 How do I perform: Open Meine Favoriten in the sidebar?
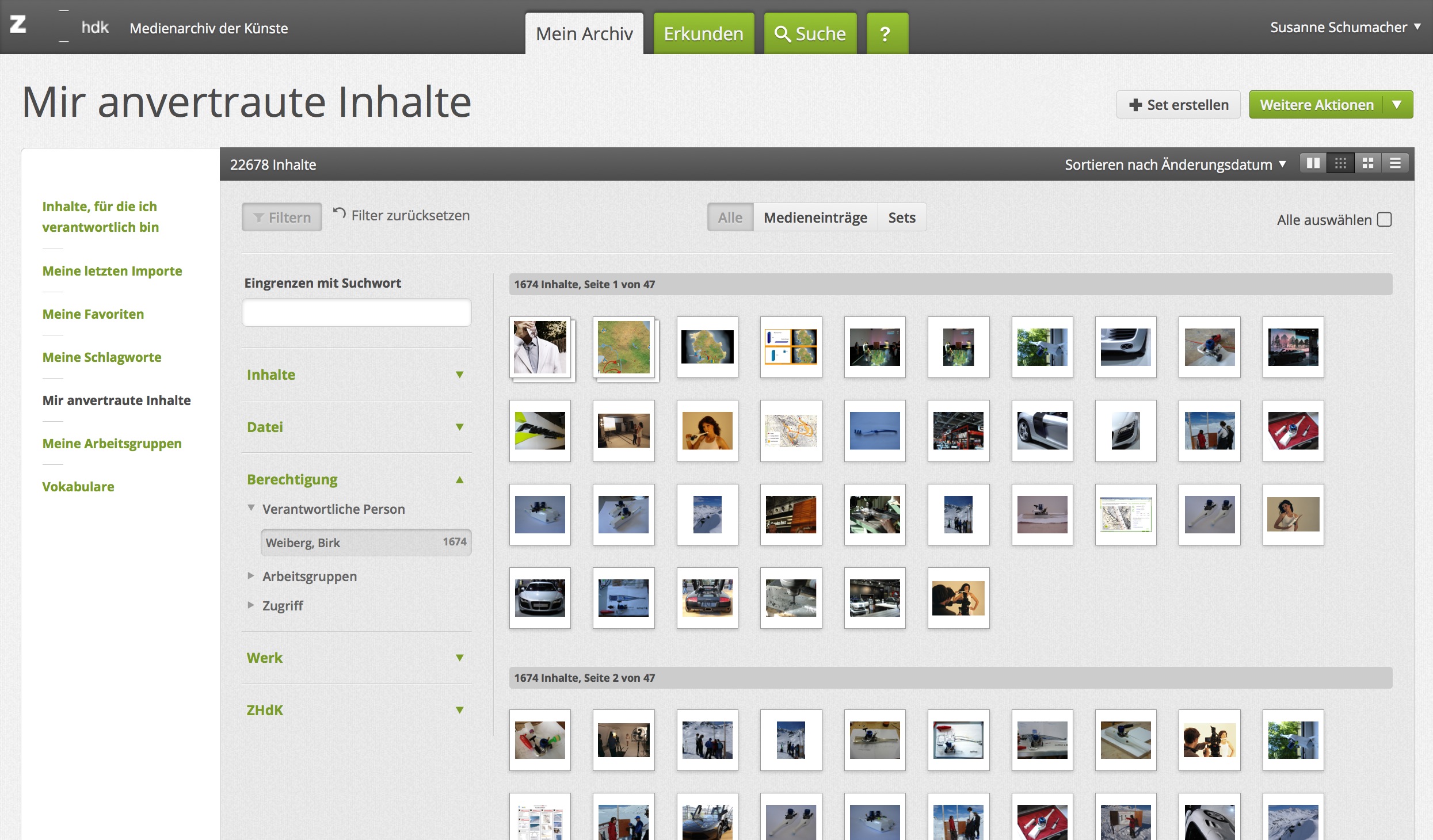pyautogui.click(x=93, y=314)
